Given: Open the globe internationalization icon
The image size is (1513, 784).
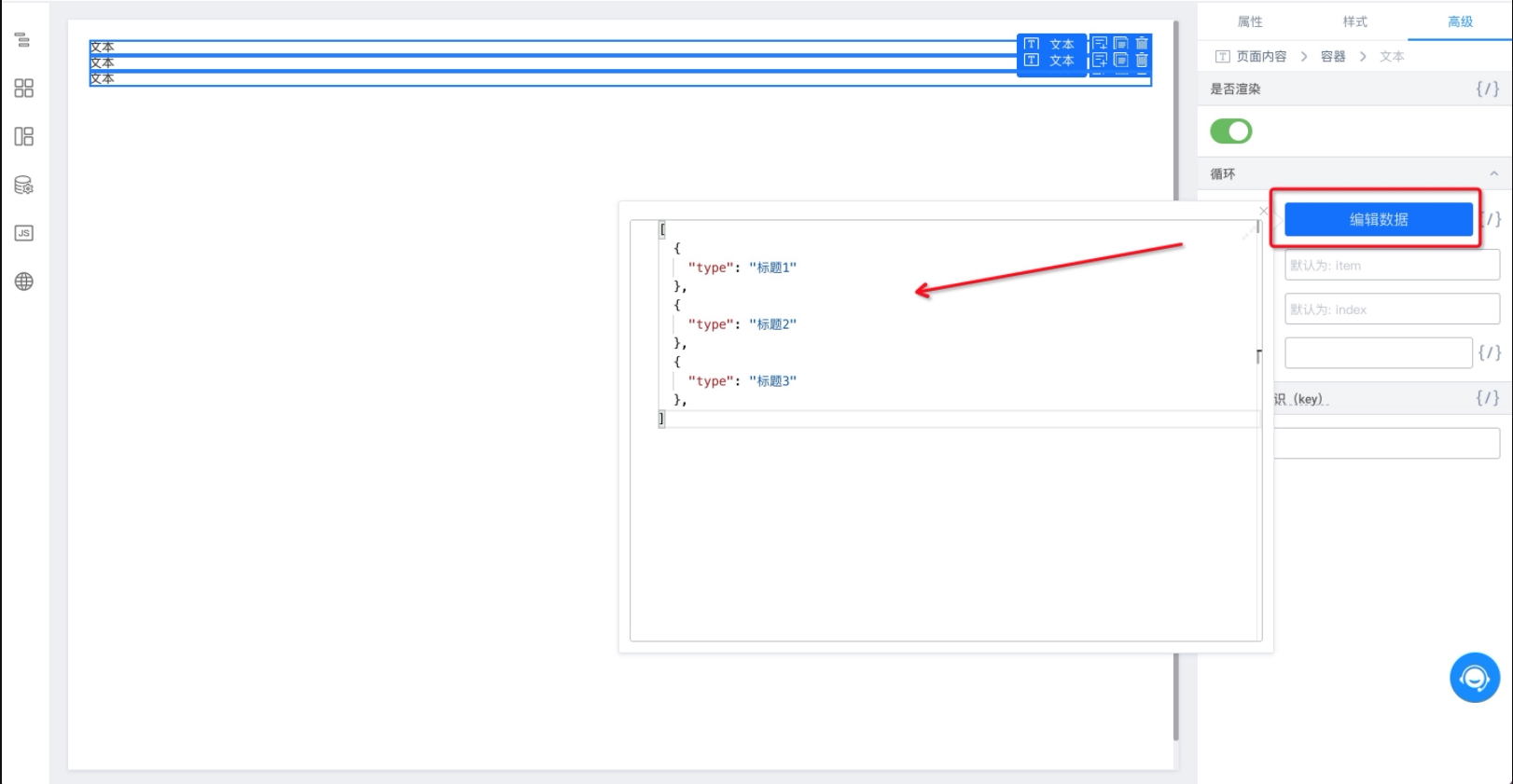Looking at the screenshot, I should click(x=23, y=282).
